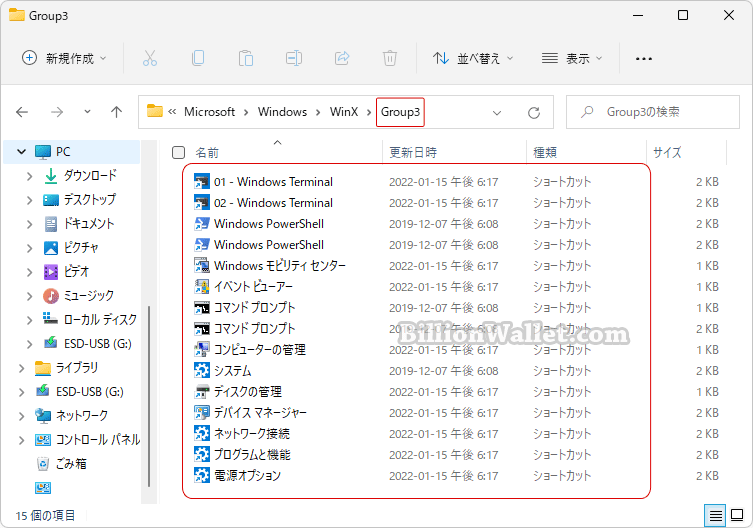Viewport: 753px width, 528px height.
Task: Switch to large icons view layout
Action: tap(737, 516)
